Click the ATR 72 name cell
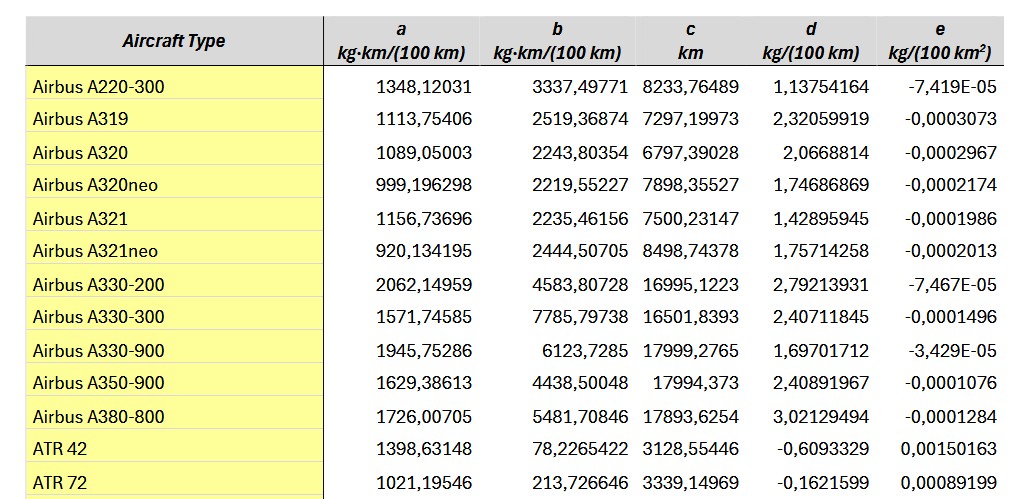The width and height of the screenshot is (1031, 499). (174, 483)
